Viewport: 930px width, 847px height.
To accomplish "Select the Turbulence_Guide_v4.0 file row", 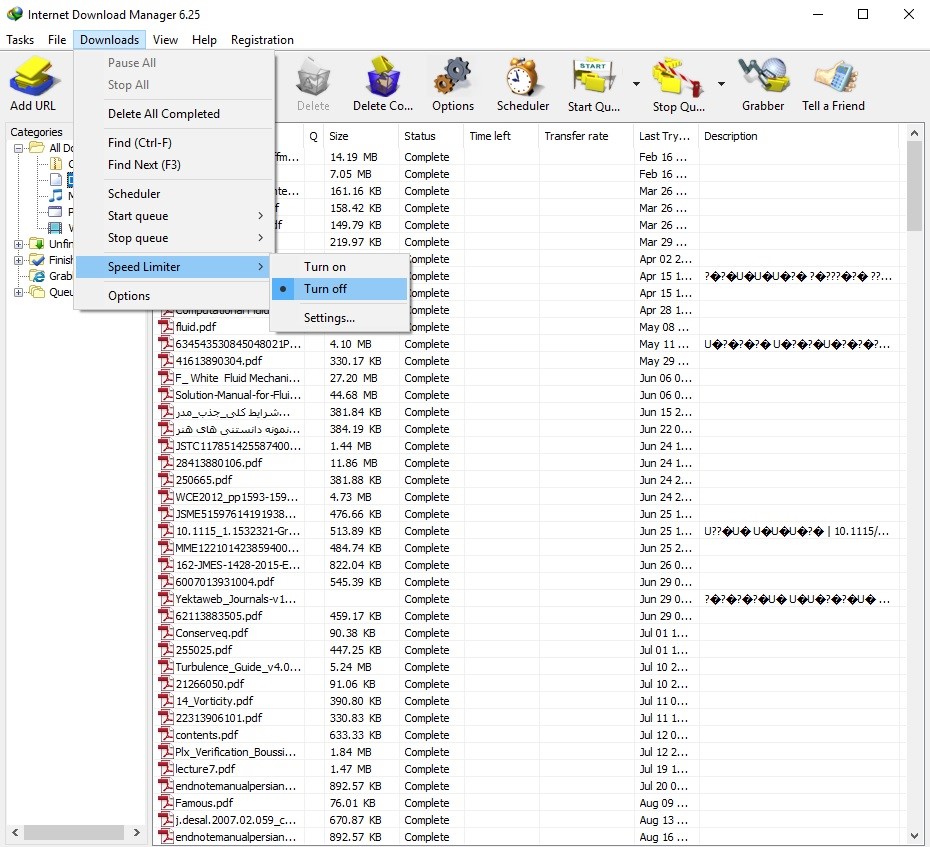I will click(x=237, y=667).
